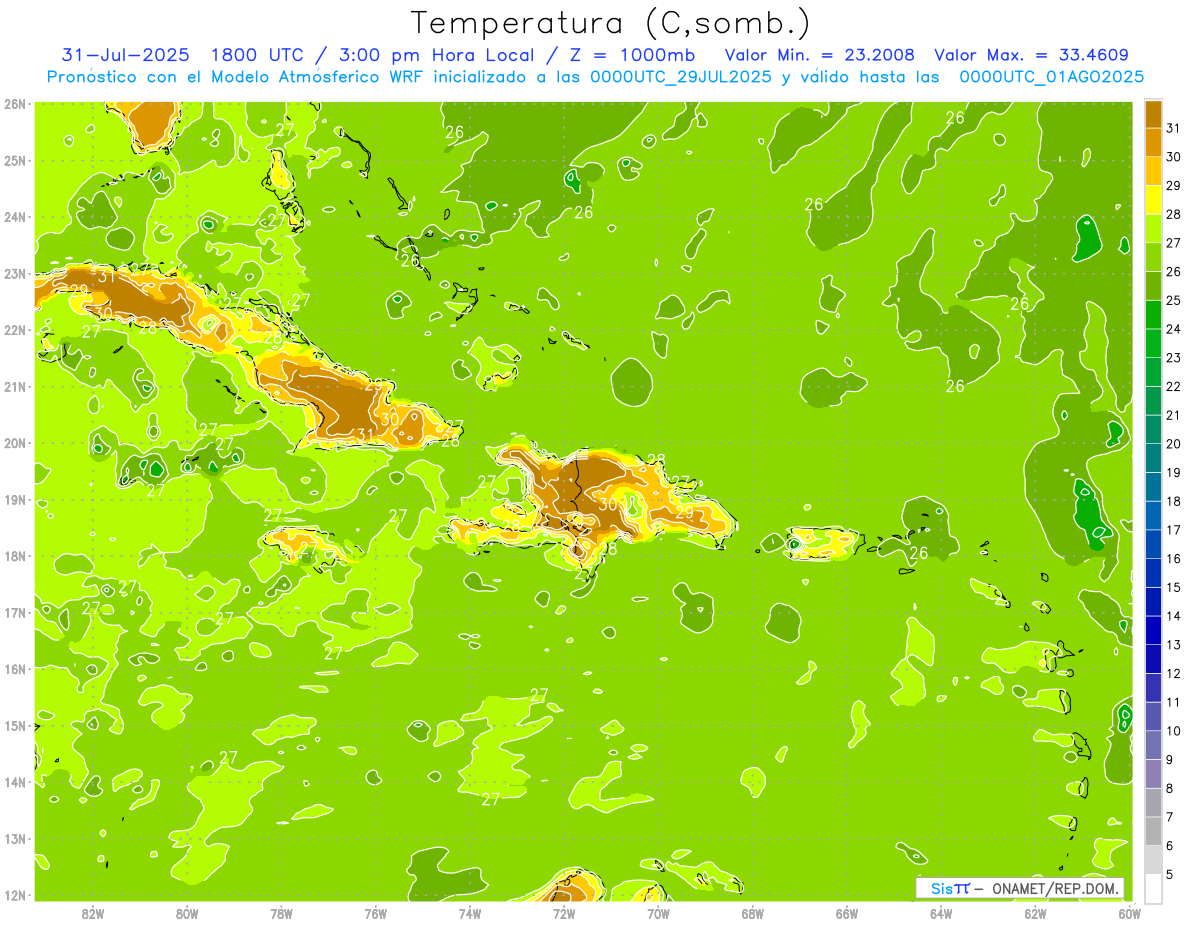Screen dimensions: 1200x927
Task: Click color scale number '10'
Action: (x=1175, y=731)
